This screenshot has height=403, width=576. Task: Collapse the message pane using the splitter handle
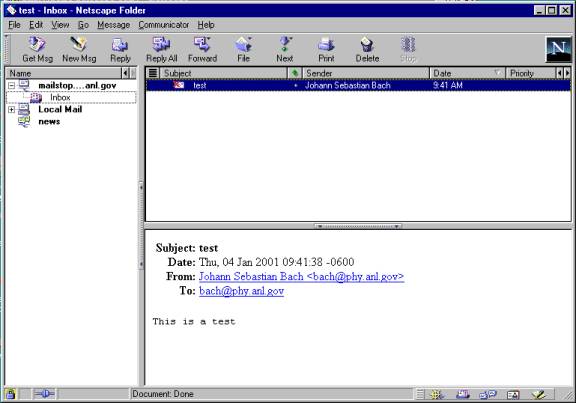click(x=358, y=226)
